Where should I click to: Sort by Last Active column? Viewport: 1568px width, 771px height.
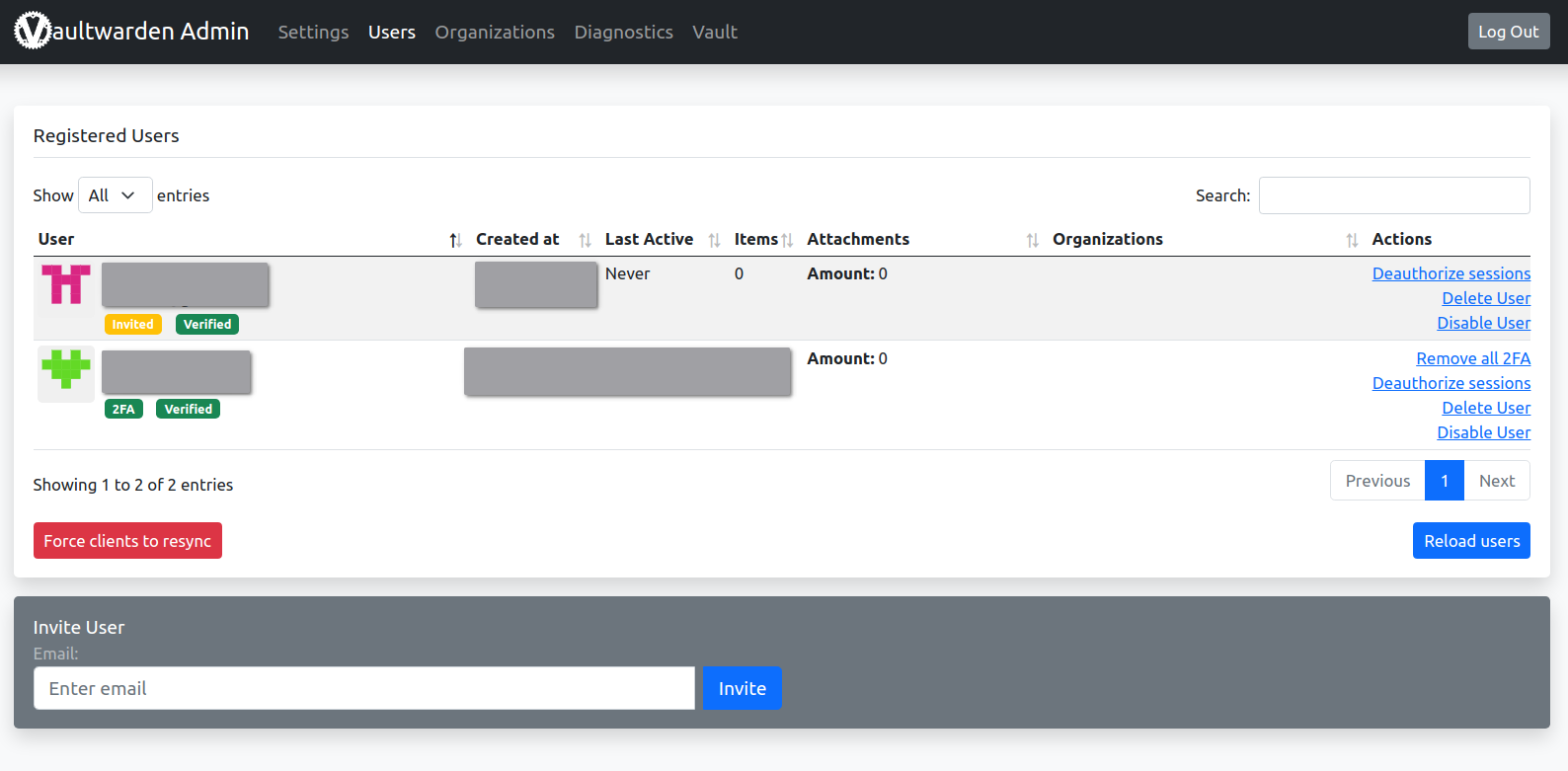(714, 240)
